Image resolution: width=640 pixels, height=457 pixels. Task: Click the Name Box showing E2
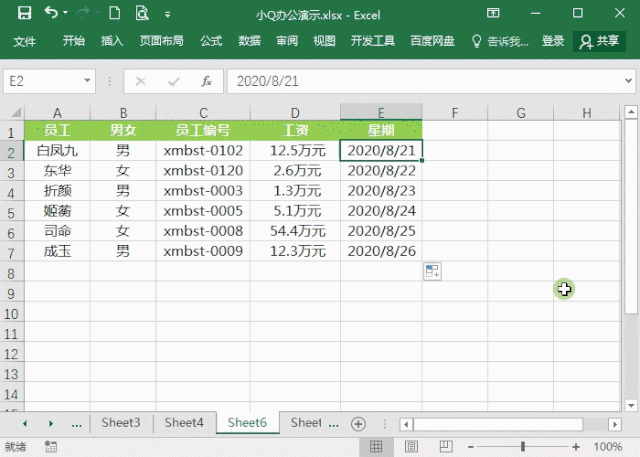click(x=43, y=81)
